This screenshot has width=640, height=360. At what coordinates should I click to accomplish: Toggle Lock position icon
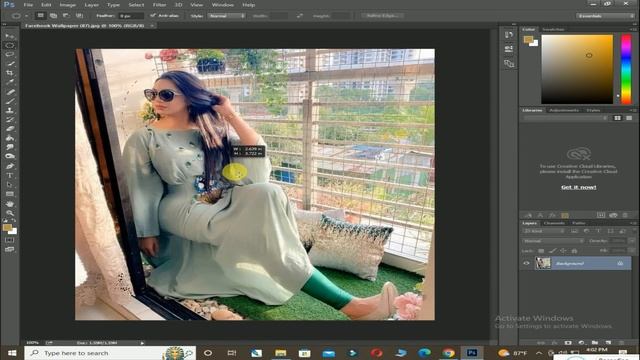563,251
